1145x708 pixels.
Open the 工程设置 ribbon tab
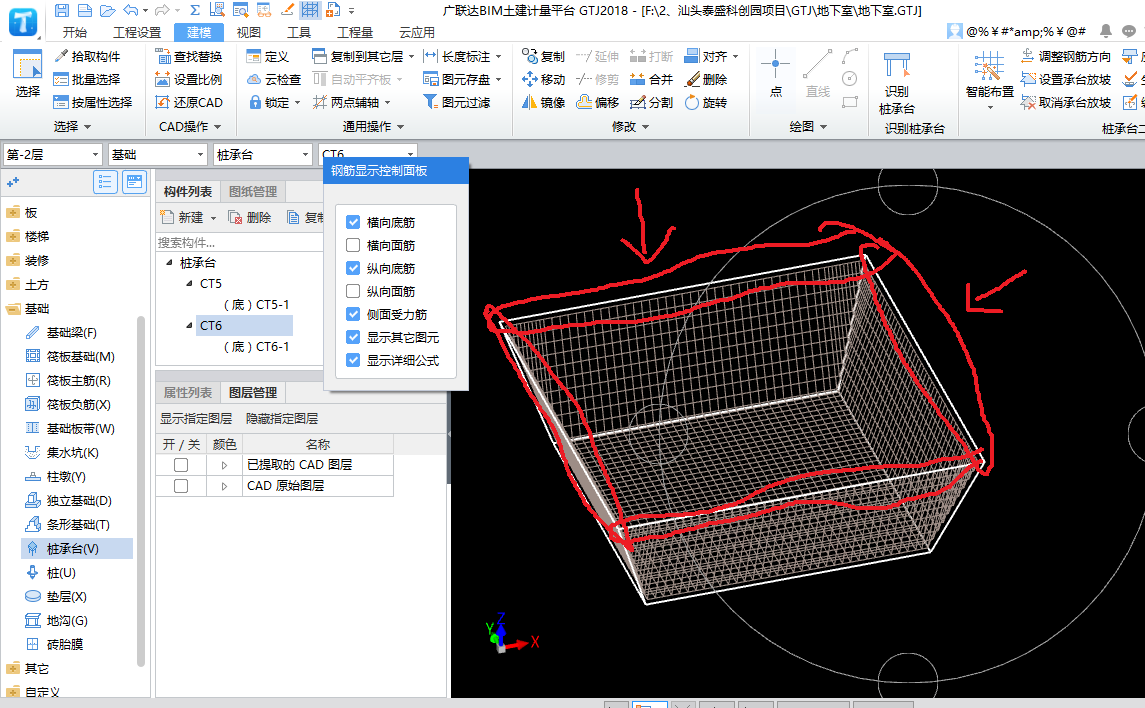pyautogui.click(x=137, y=32)
